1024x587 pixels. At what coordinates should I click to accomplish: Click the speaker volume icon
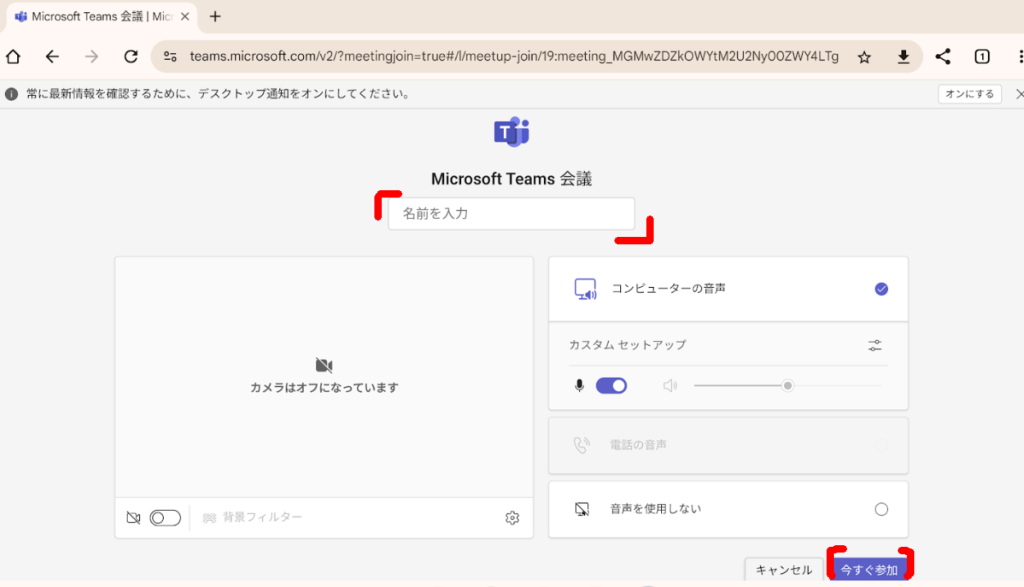tap(670, 386)
